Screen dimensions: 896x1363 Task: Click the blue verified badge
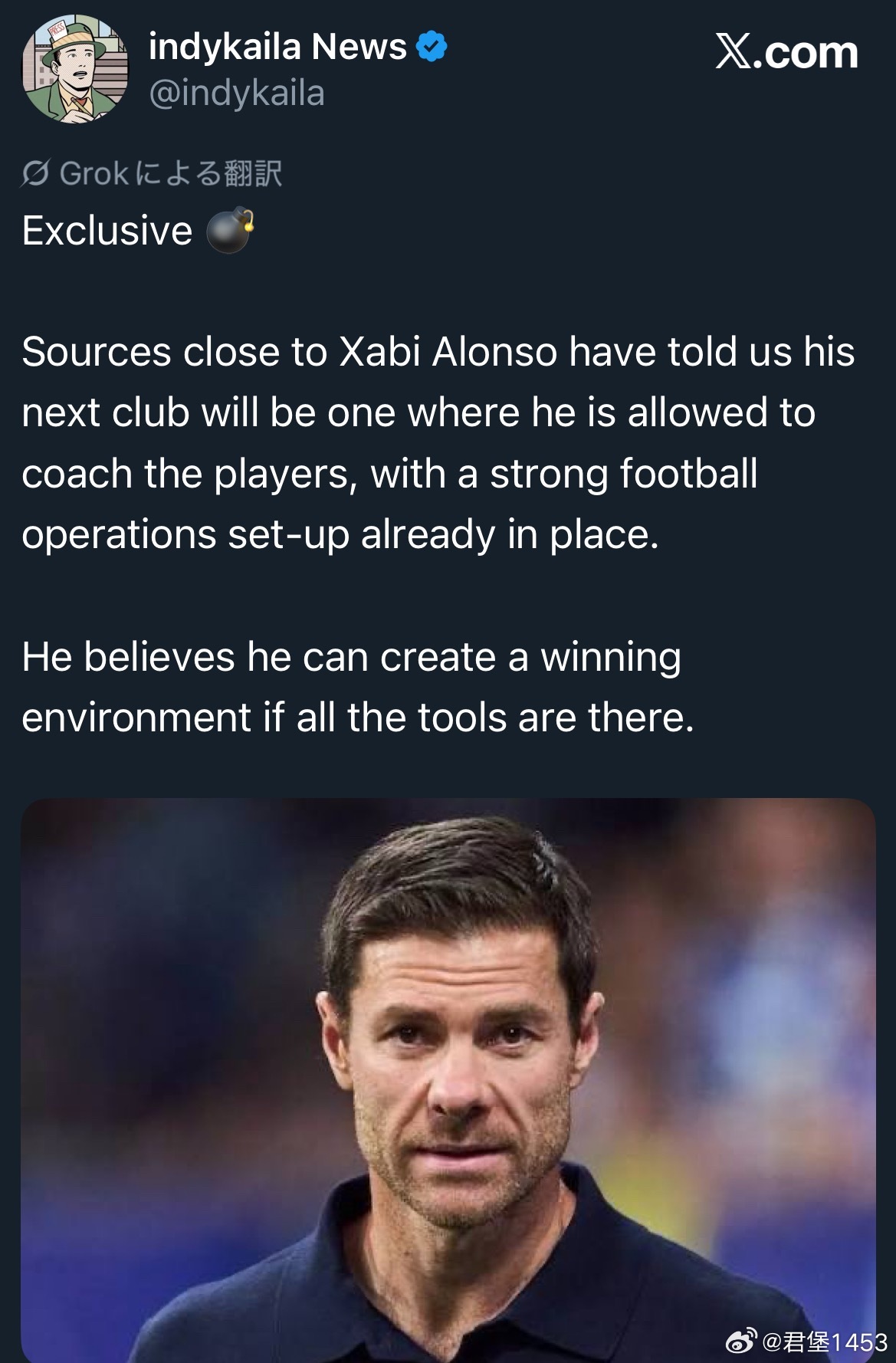pyautogui.click(x=432, y=47)
